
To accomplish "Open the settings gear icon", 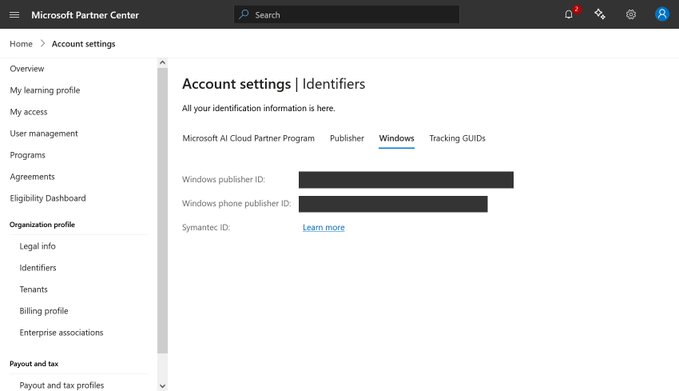I will (631, 14).
